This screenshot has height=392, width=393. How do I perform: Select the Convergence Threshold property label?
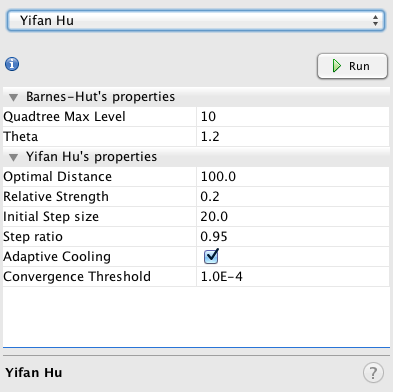pos(77,277)
